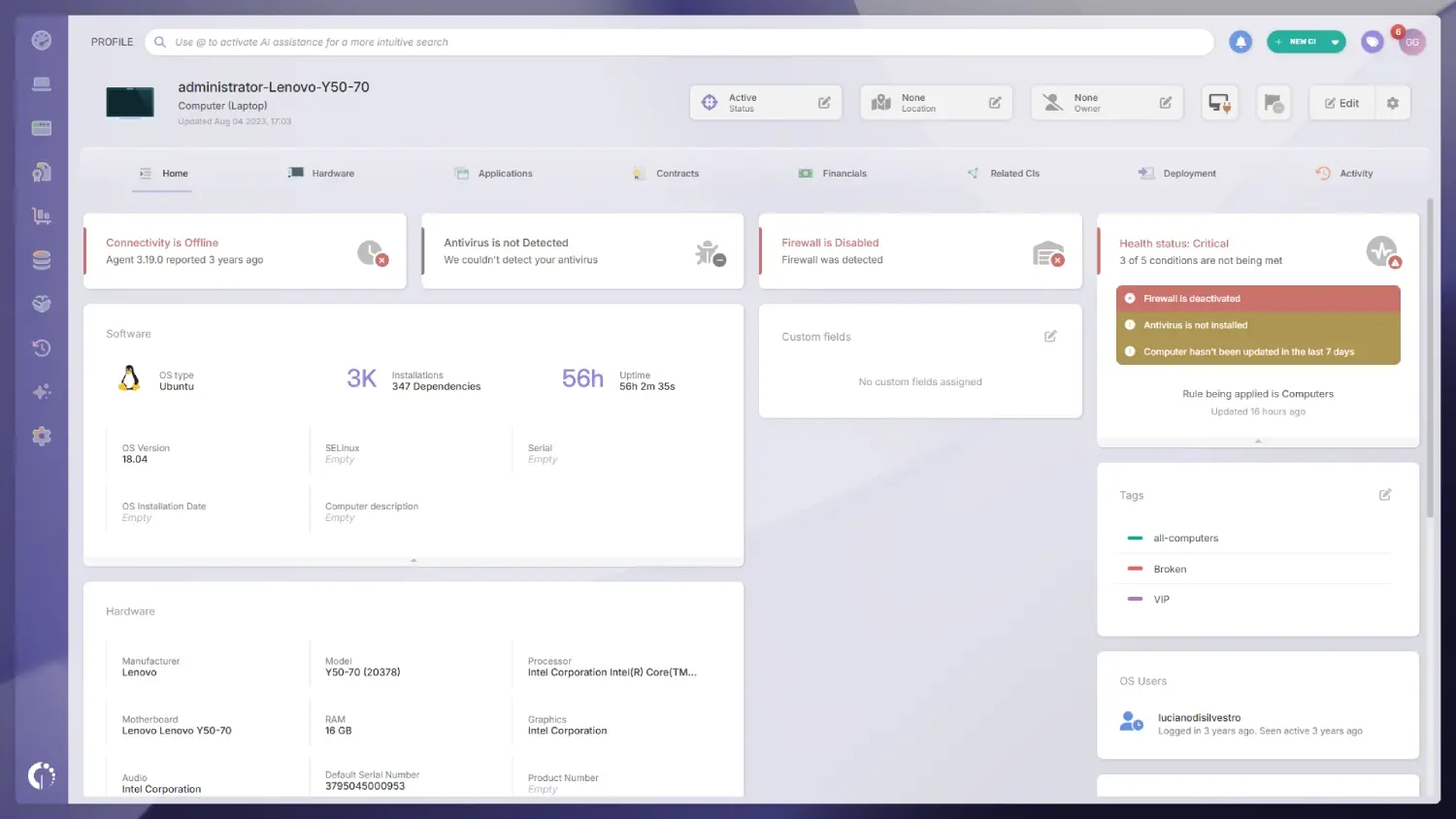This screenshot has height=819, width=1456.
Task: Edit the Active status field
Action: [x=824, y=103]
